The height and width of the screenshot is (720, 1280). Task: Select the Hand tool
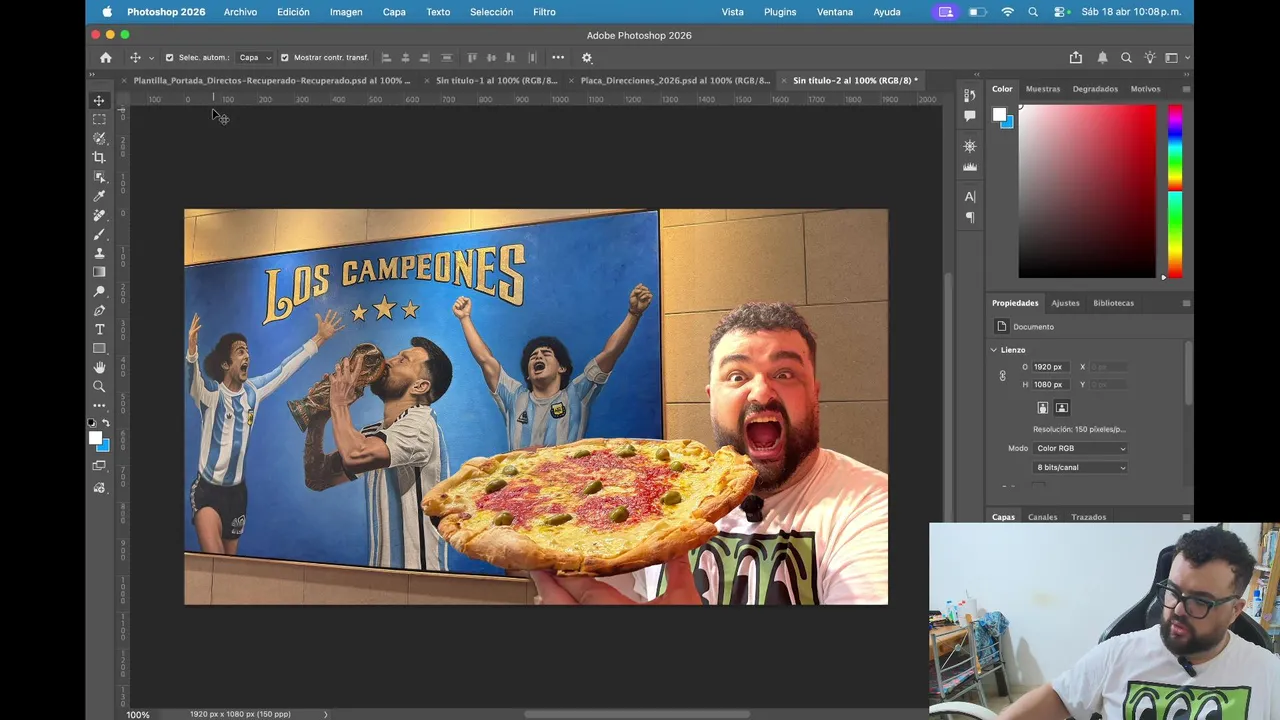coord(99,367)
